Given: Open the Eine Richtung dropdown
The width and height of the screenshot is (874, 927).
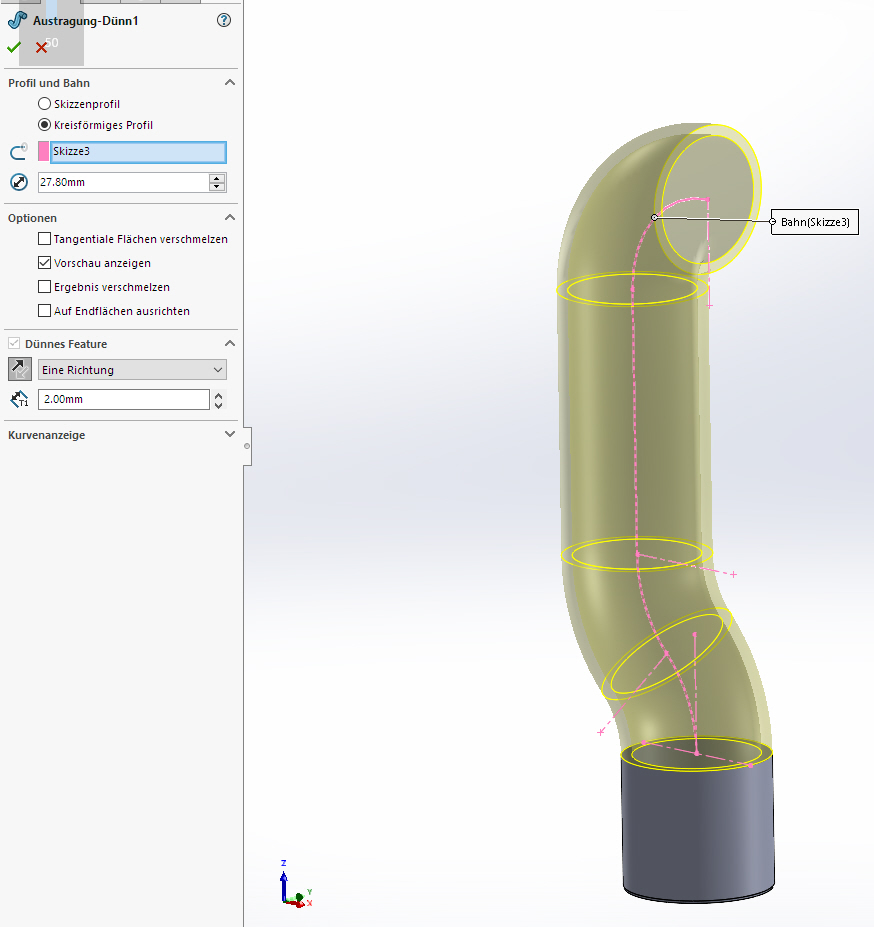Looking at the screenshot, I should 132,370.
